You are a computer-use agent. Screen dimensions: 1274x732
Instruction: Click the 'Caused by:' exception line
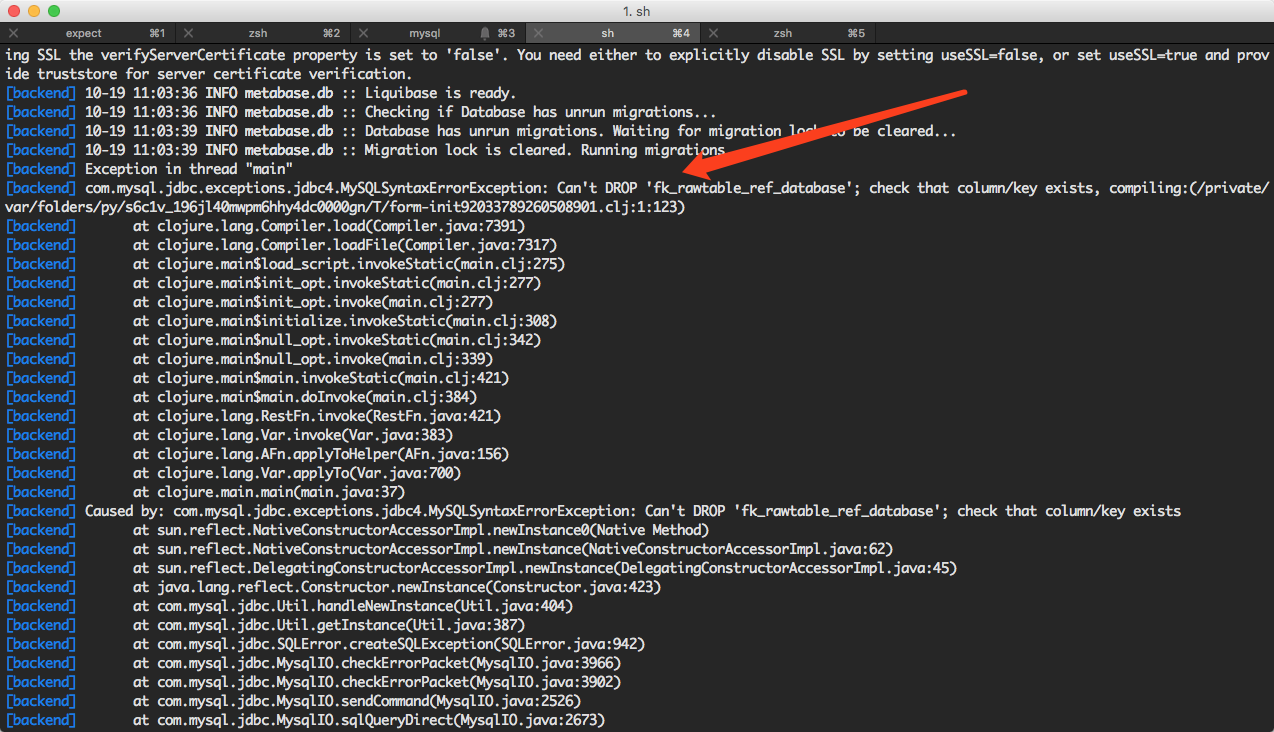point(593,511)
